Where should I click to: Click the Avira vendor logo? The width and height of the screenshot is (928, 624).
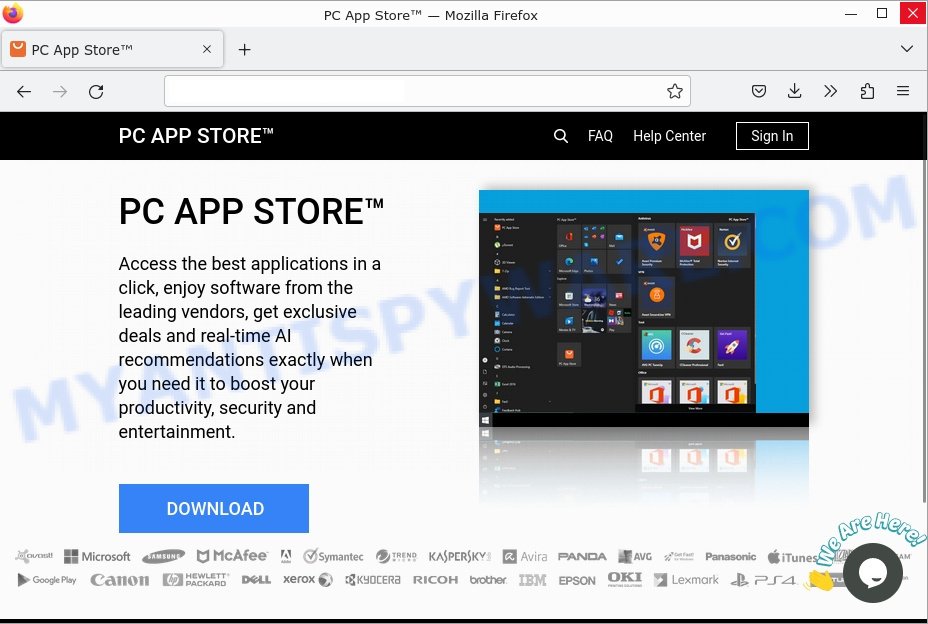525,557
